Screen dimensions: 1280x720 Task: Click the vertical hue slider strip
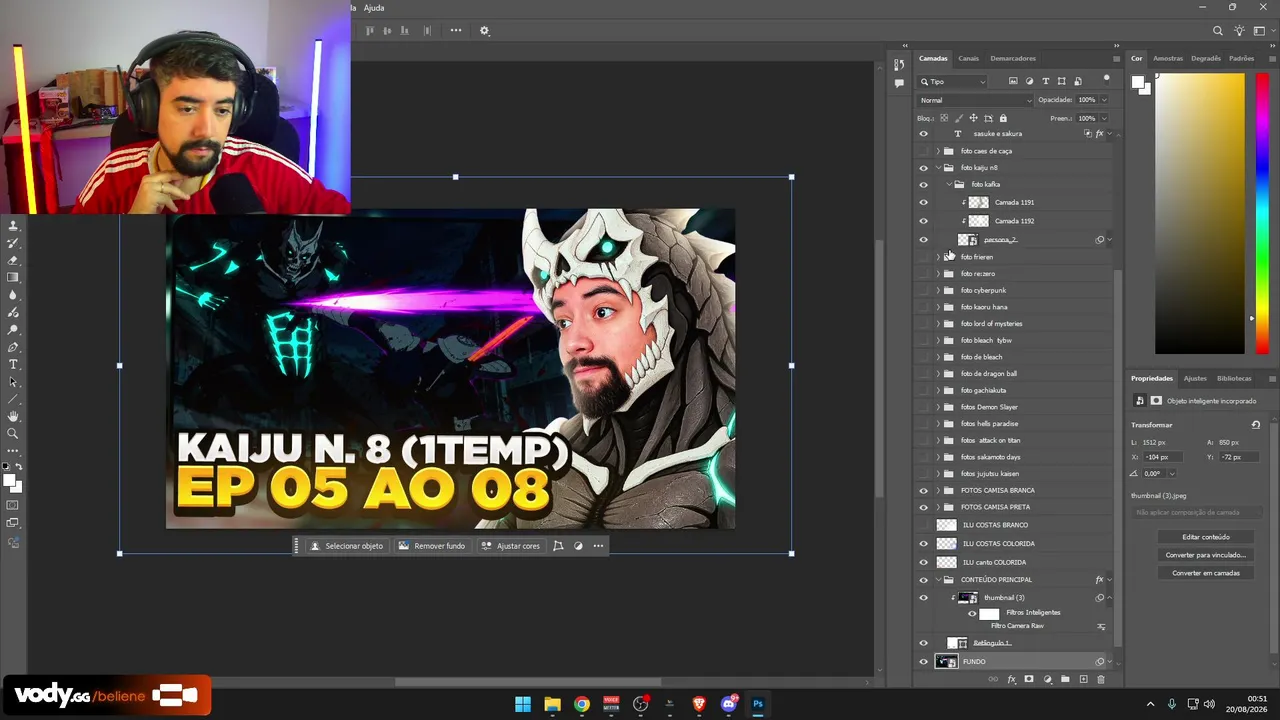click(x=1262, y=214)
